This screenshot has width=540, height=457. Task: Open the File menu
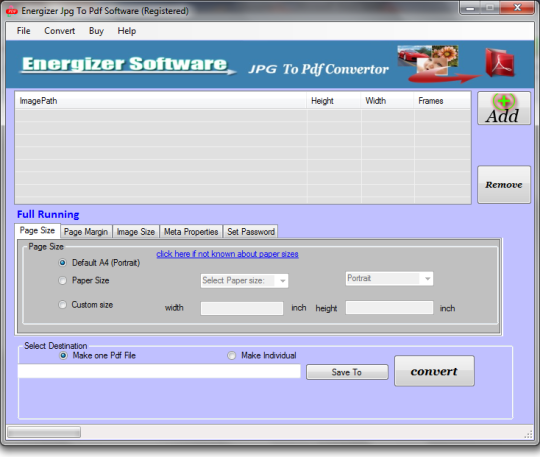tap(23, 31)
